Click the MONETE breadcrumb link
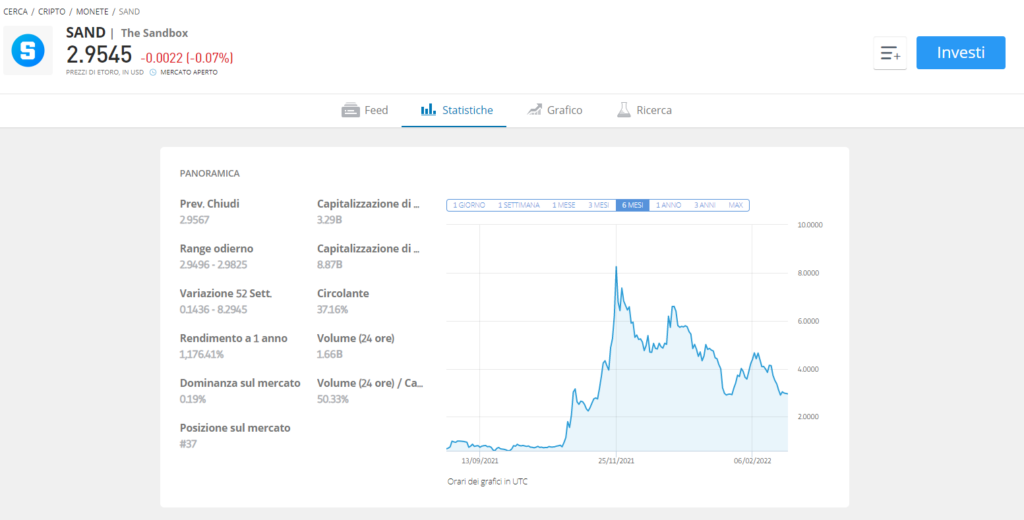 (x=92, y=12)
